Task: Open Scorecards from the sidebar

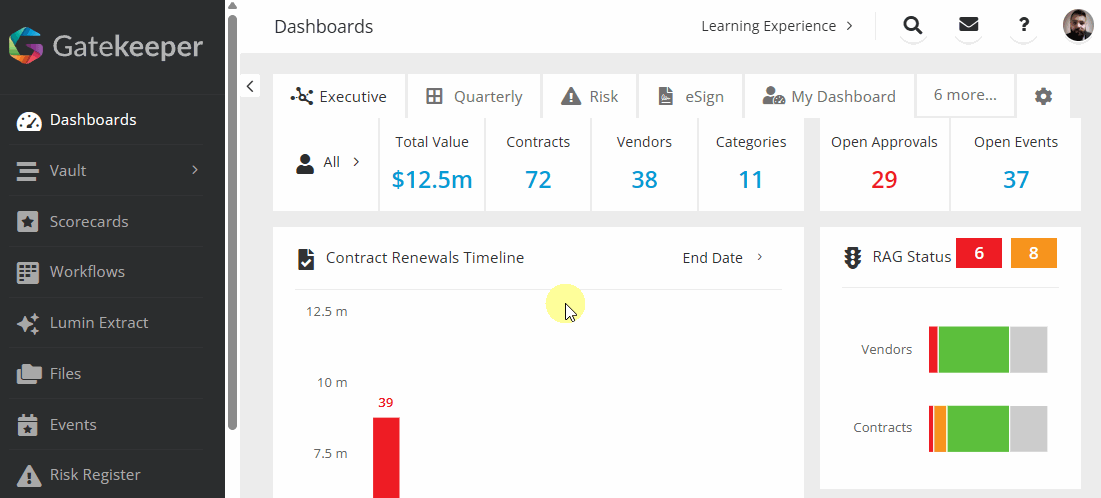Action: [89, 221]
